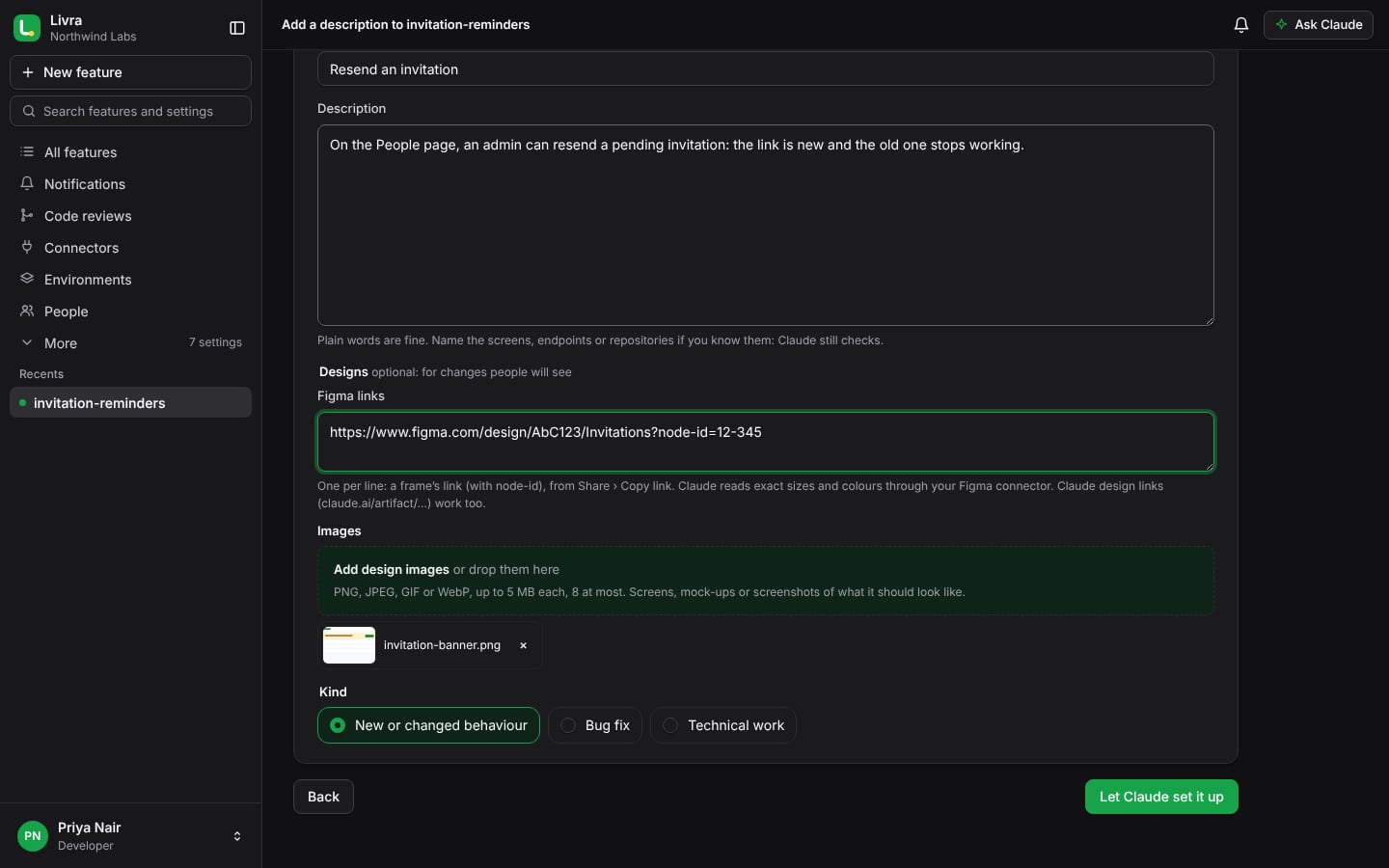Click into the Description text area
This screenshot has width=1389, height=868.
[765, 225]
